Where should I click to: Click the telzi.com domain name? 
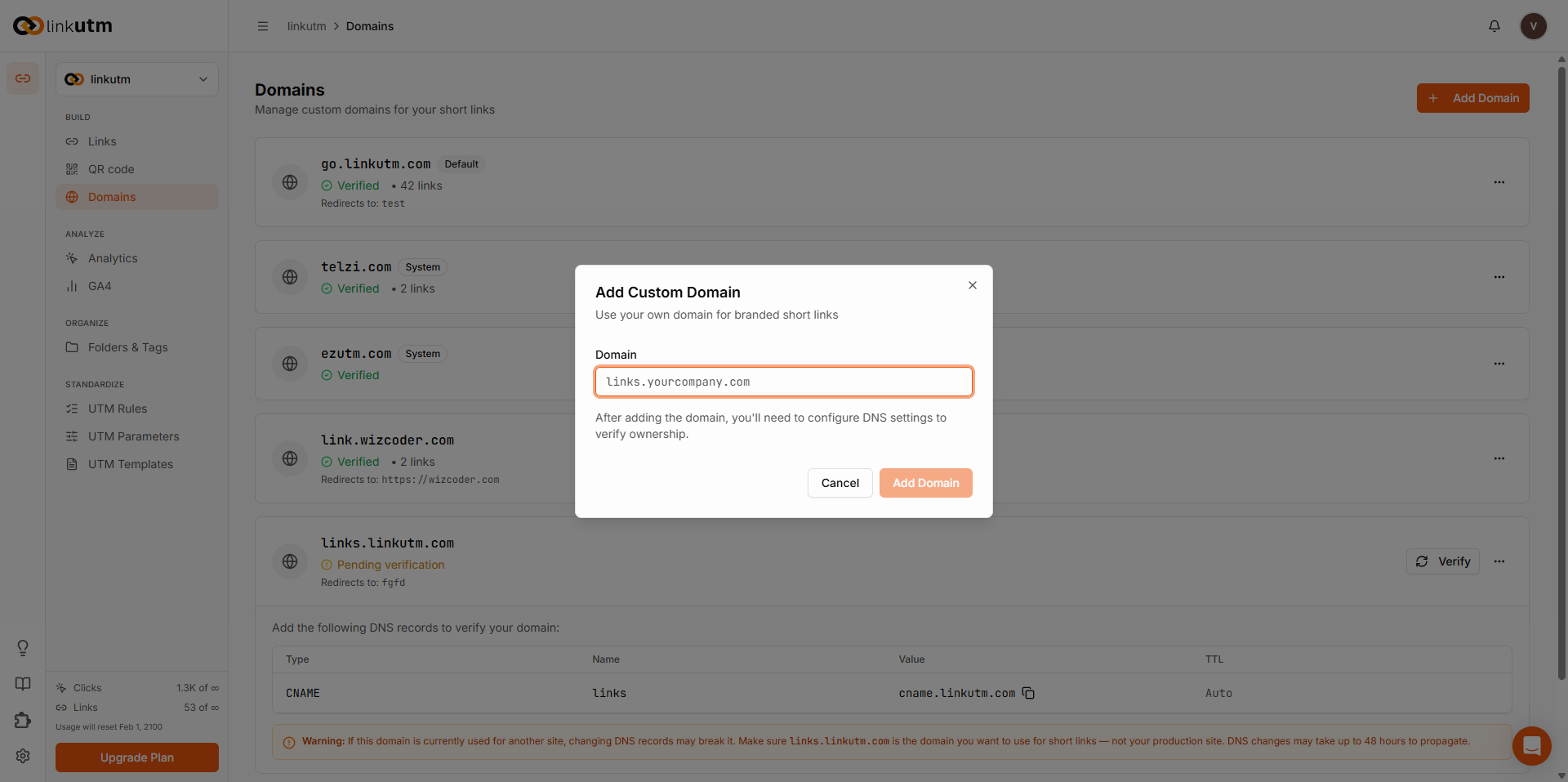click(356, 267)
